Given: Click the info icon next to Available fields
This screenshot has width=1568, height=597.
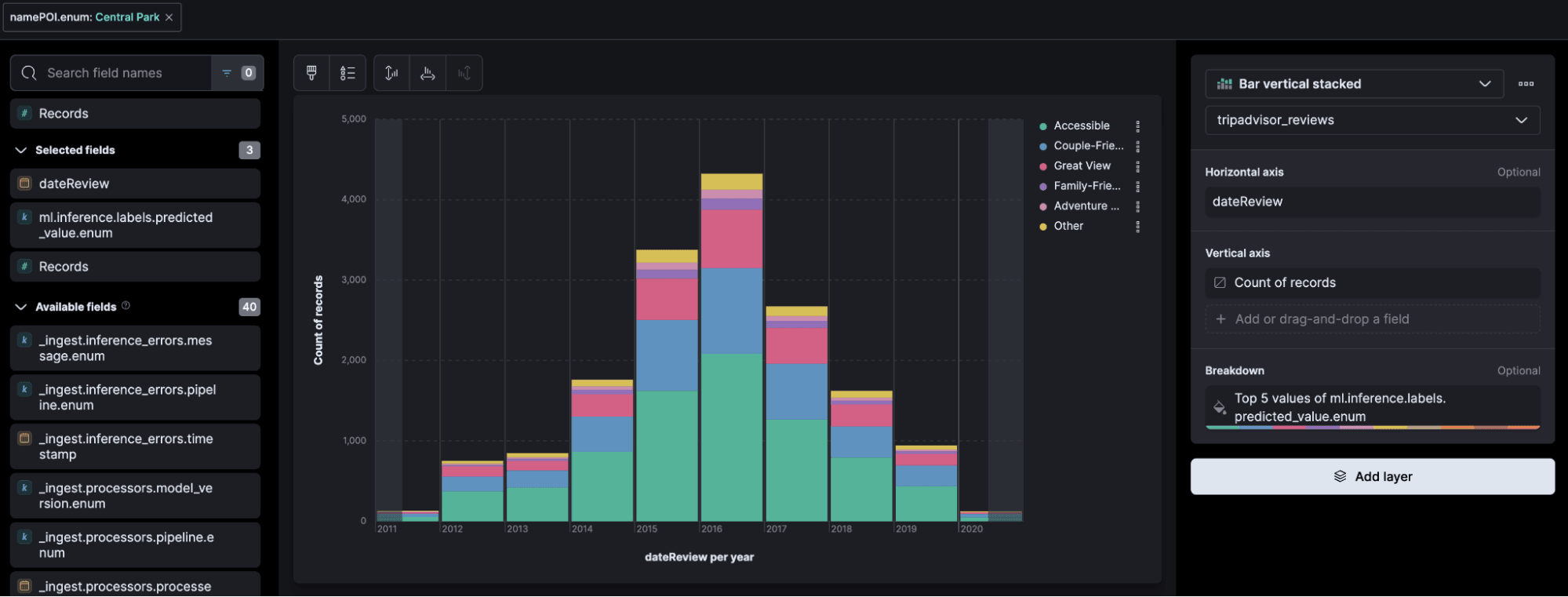Looking at the screenshot, I should [126, 306].
